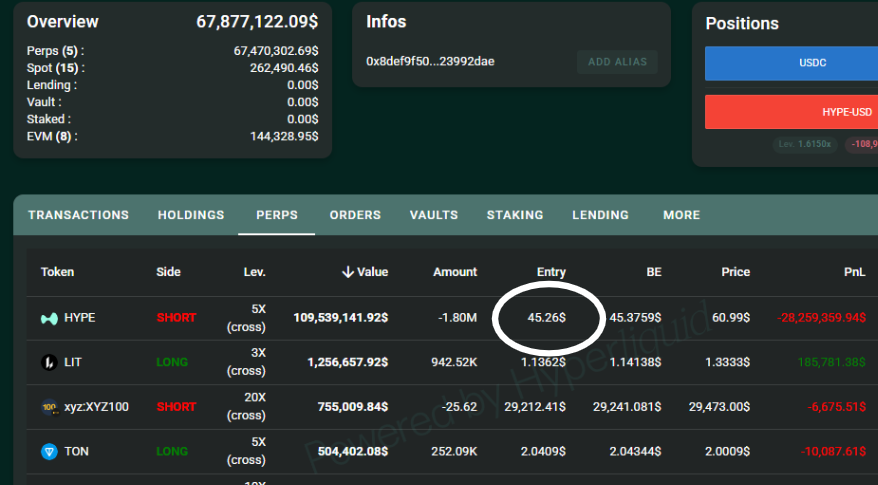Viewport: 878px width, 485px height.
Task: Click the xyz:XYZ100 PnL -6,675.51$
Action: pyautogui.click(x=837, y=407)
